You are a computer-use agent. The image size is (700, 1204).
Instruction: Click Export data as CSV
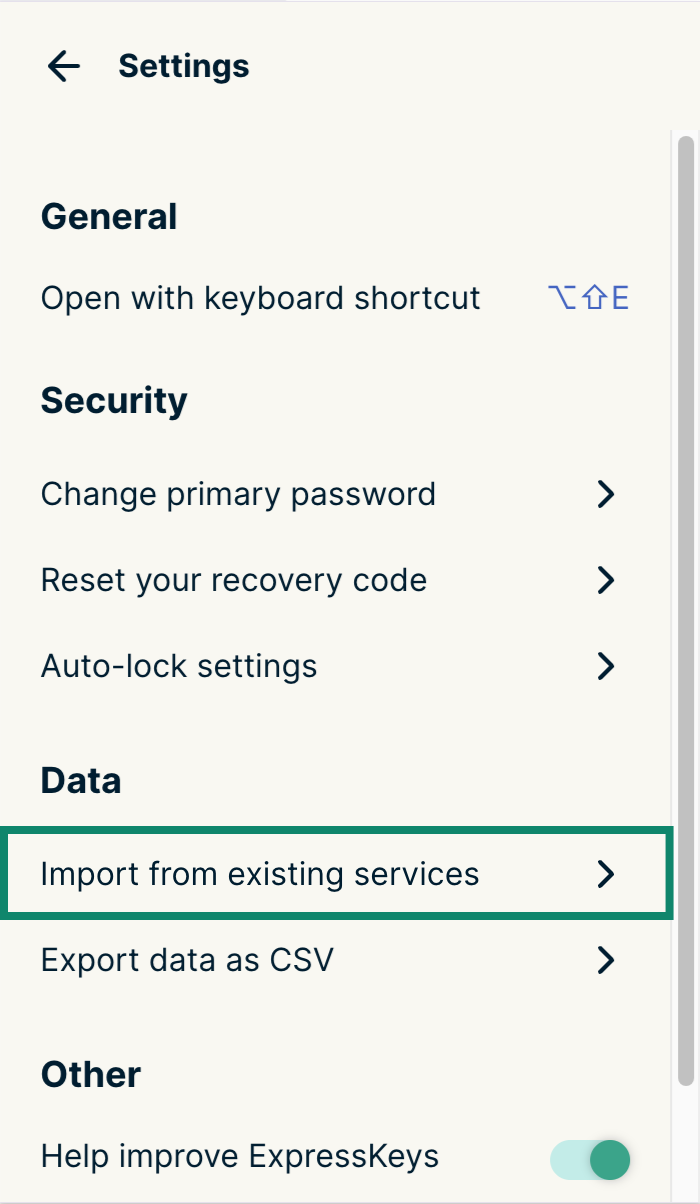coord(187,961)
